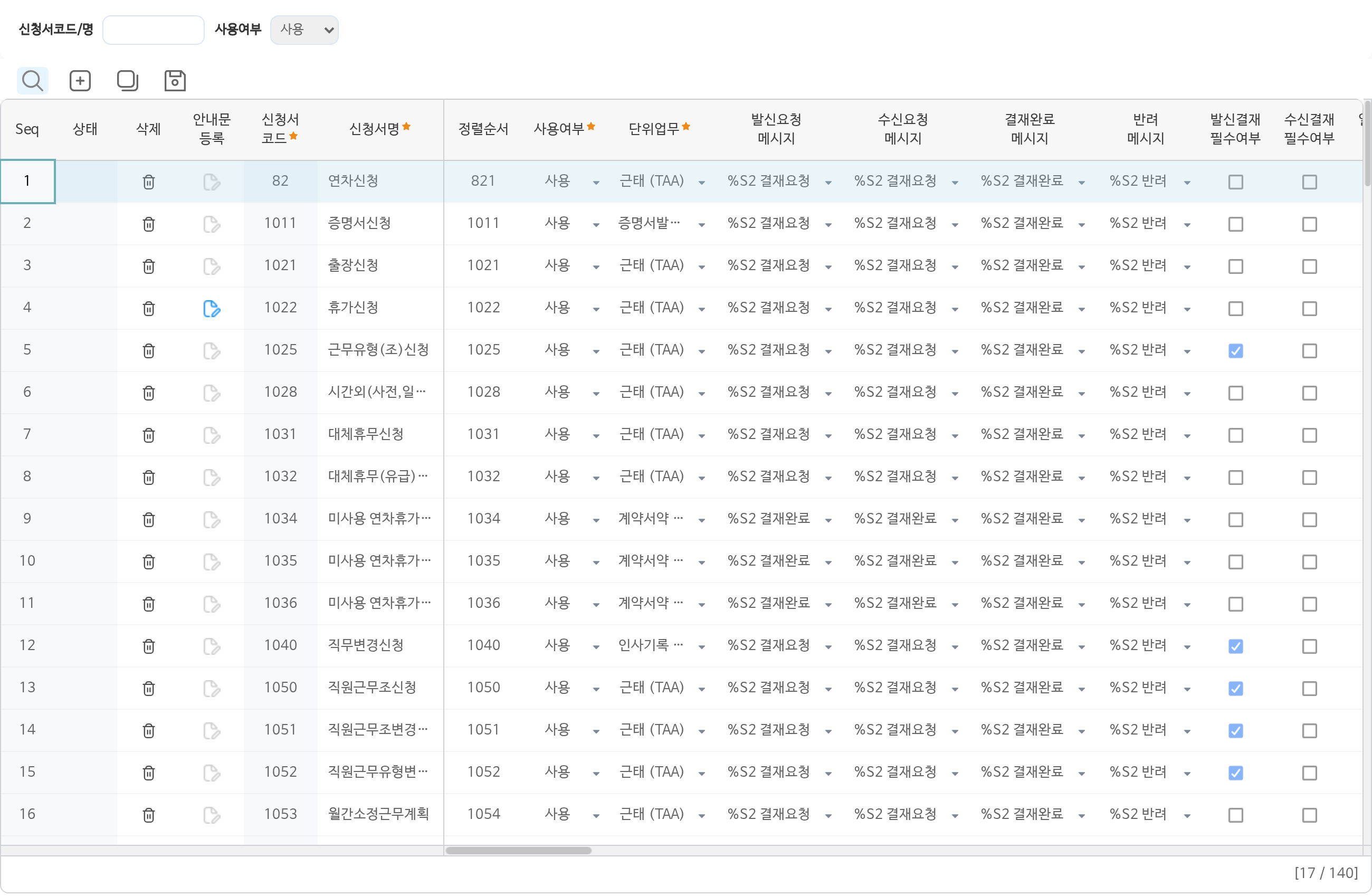Open 단위업무 dropdown for 증명서신청 row
The width and height of the screenshot is (1372, 896).
[x=701, y=225]
